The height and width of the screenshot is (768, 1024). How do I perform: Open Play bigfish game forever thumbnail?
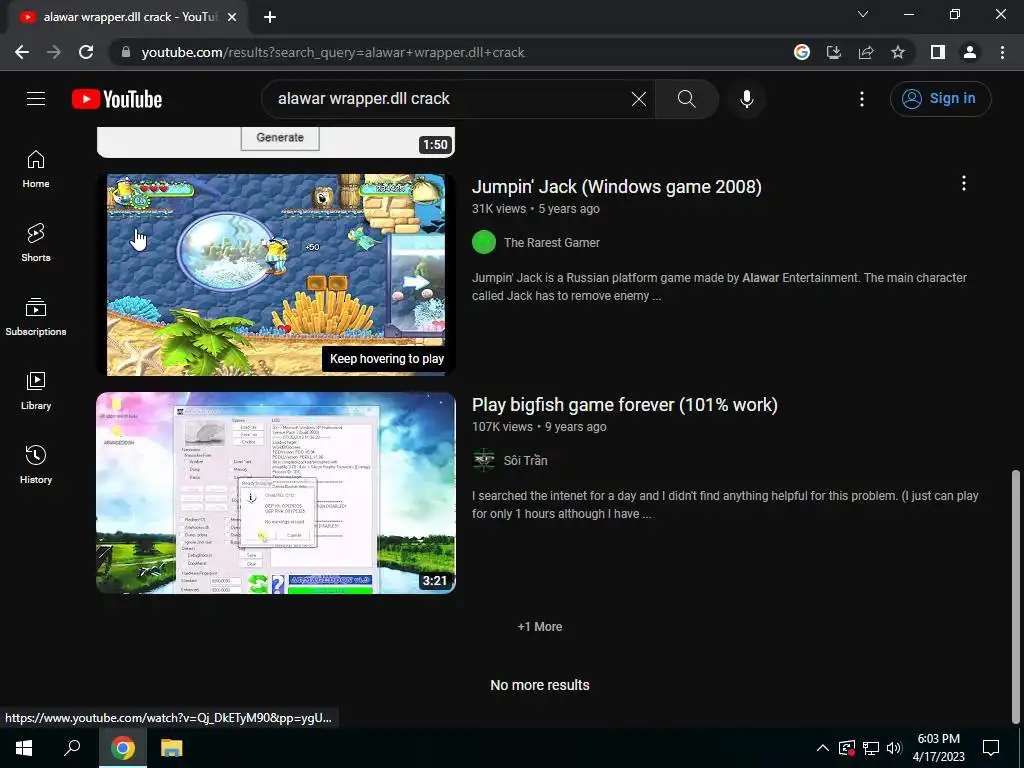pyautogui.click(x=276, y=493)
